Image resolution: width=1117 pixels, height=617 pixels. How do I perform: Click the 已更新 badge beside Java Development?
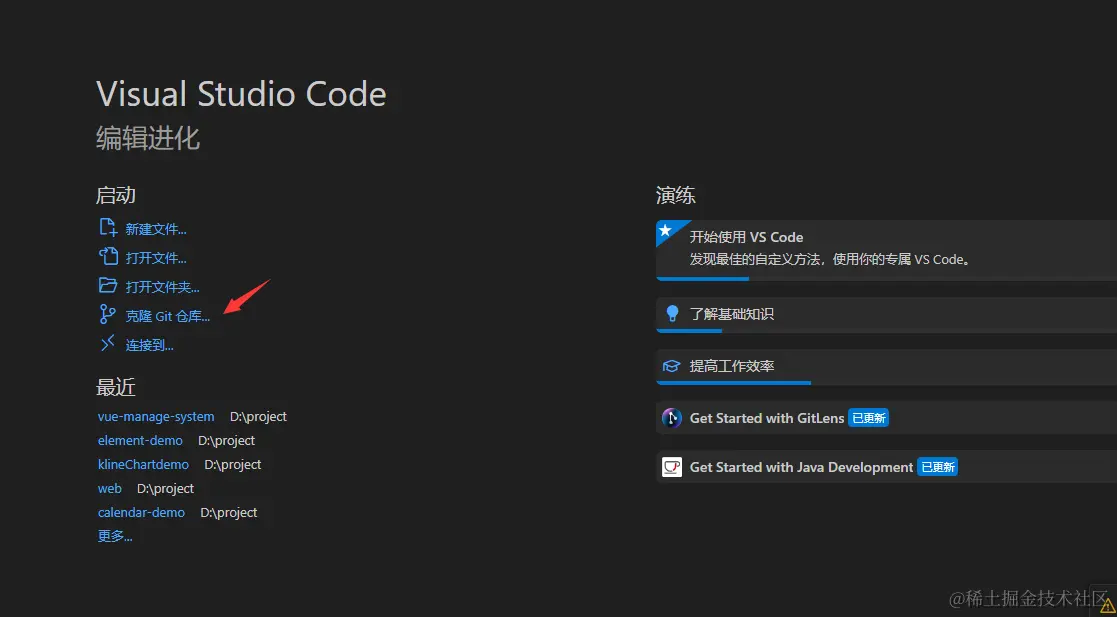tap(937, 467)
